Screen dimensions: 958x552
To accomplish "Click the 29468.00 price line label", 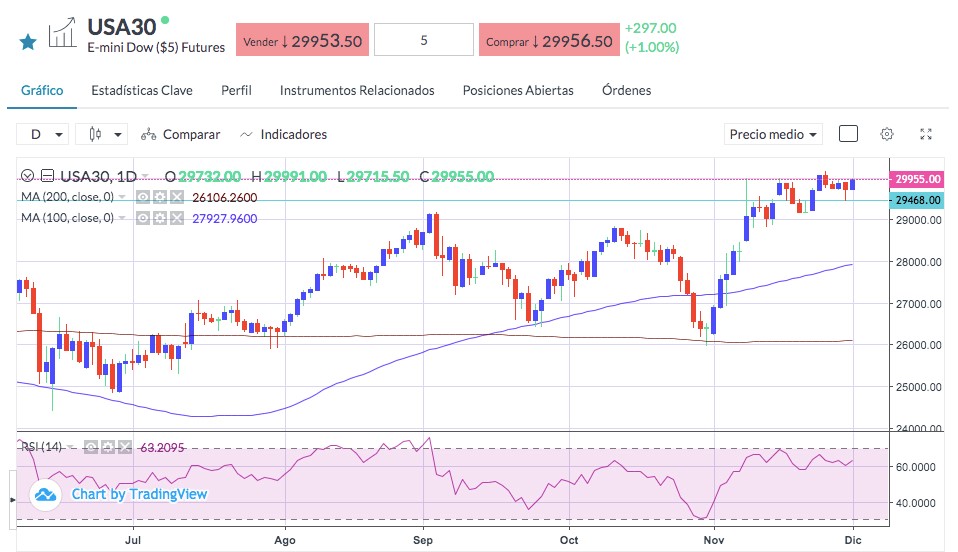I will click(x=917, y=200).
